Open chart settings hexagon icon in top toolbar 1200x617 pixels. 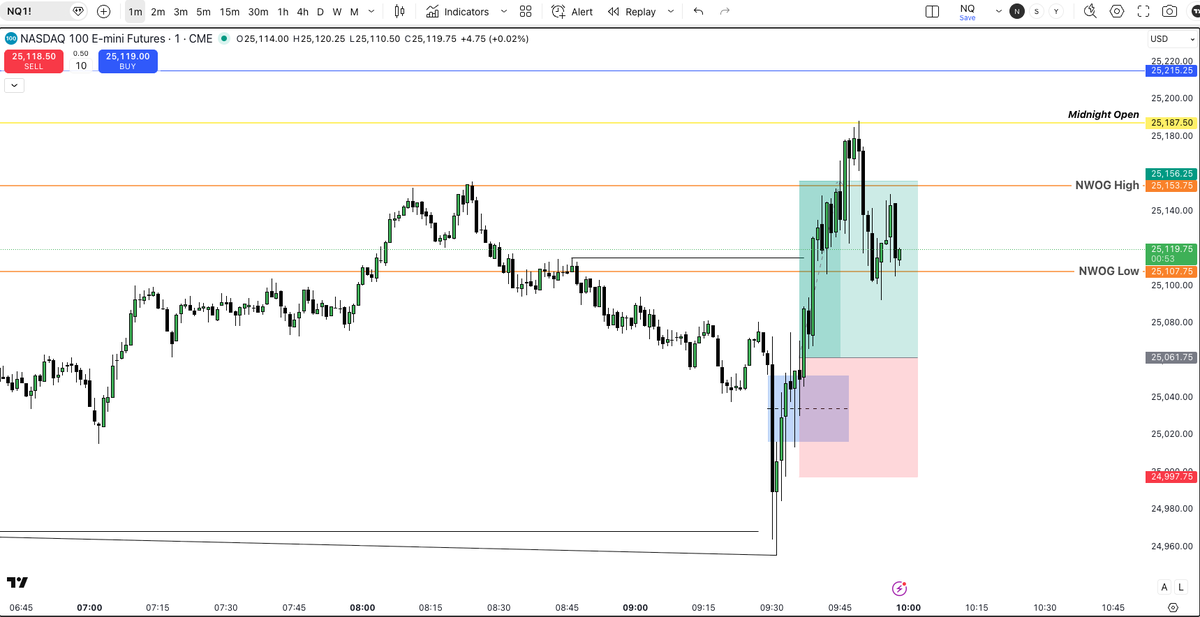click(x=1117, y=12)
